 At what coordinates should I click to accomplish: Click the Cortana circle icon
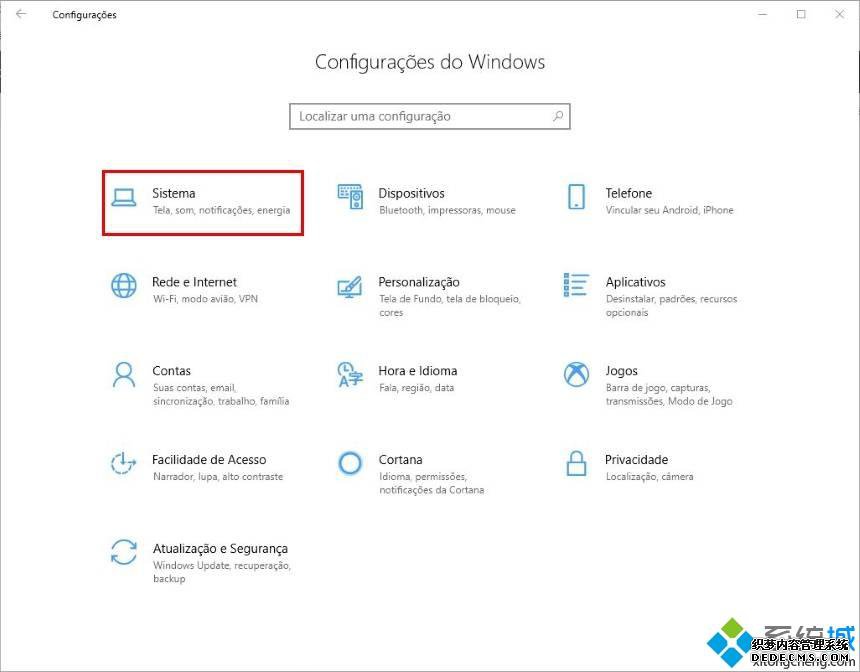350,464
